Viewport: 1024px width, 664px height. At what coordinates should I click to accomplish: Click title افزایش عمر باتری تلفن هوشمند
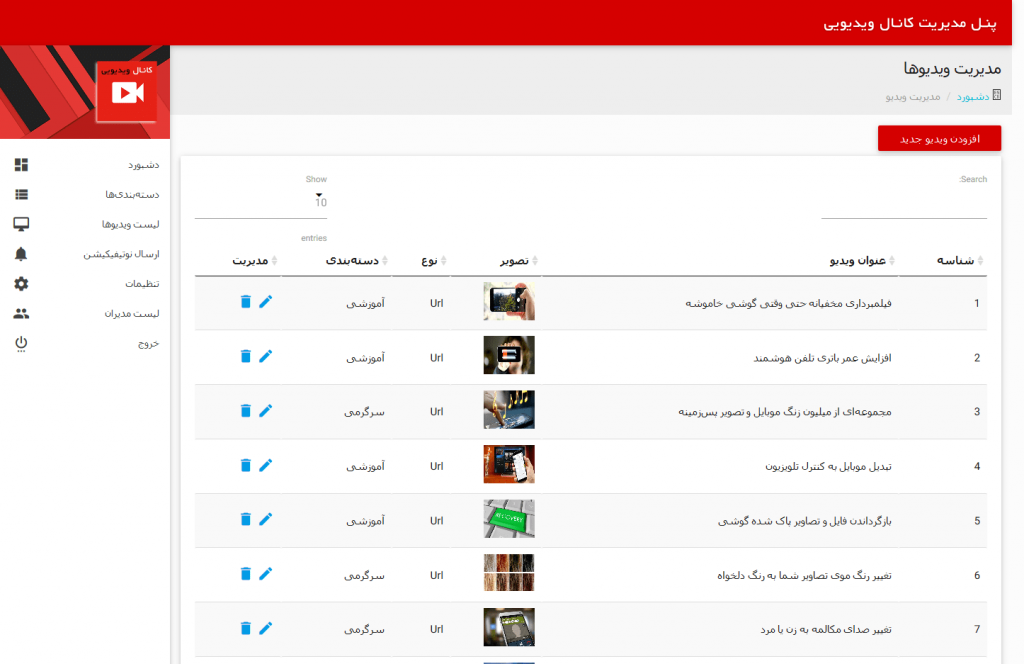coord(822,358)
